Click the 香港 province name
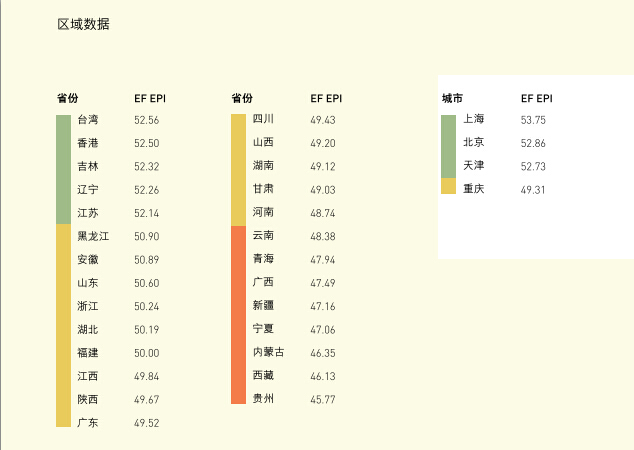 [x=88, y=143]
